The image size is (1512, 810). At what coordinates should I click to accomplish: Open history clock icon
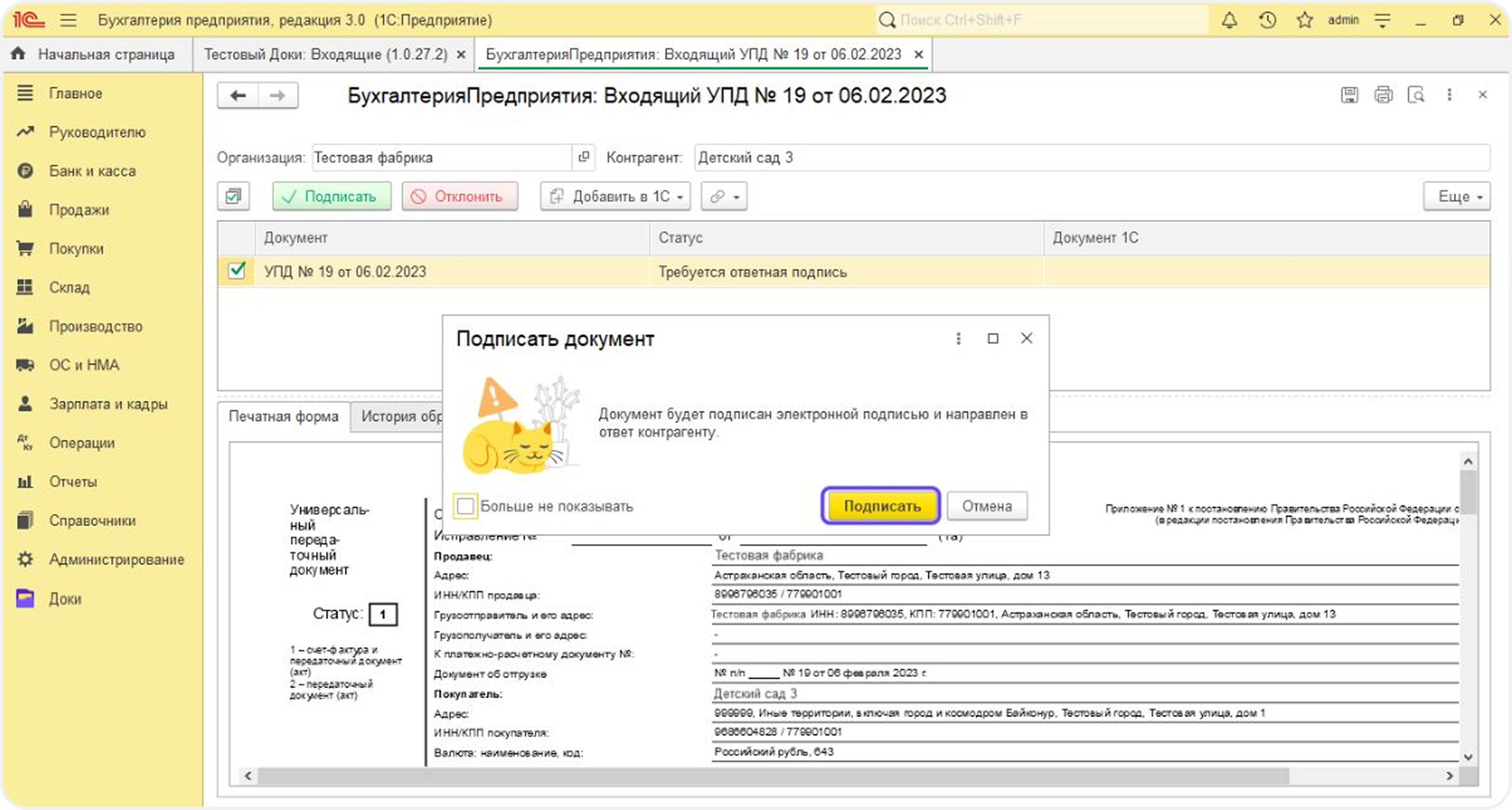pyautogui.click(x=1267, y=20)
